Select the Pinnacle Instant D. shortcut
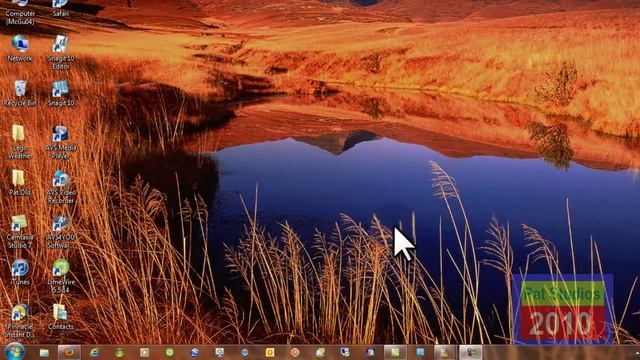The image size is (640, 360). point(20,321)
